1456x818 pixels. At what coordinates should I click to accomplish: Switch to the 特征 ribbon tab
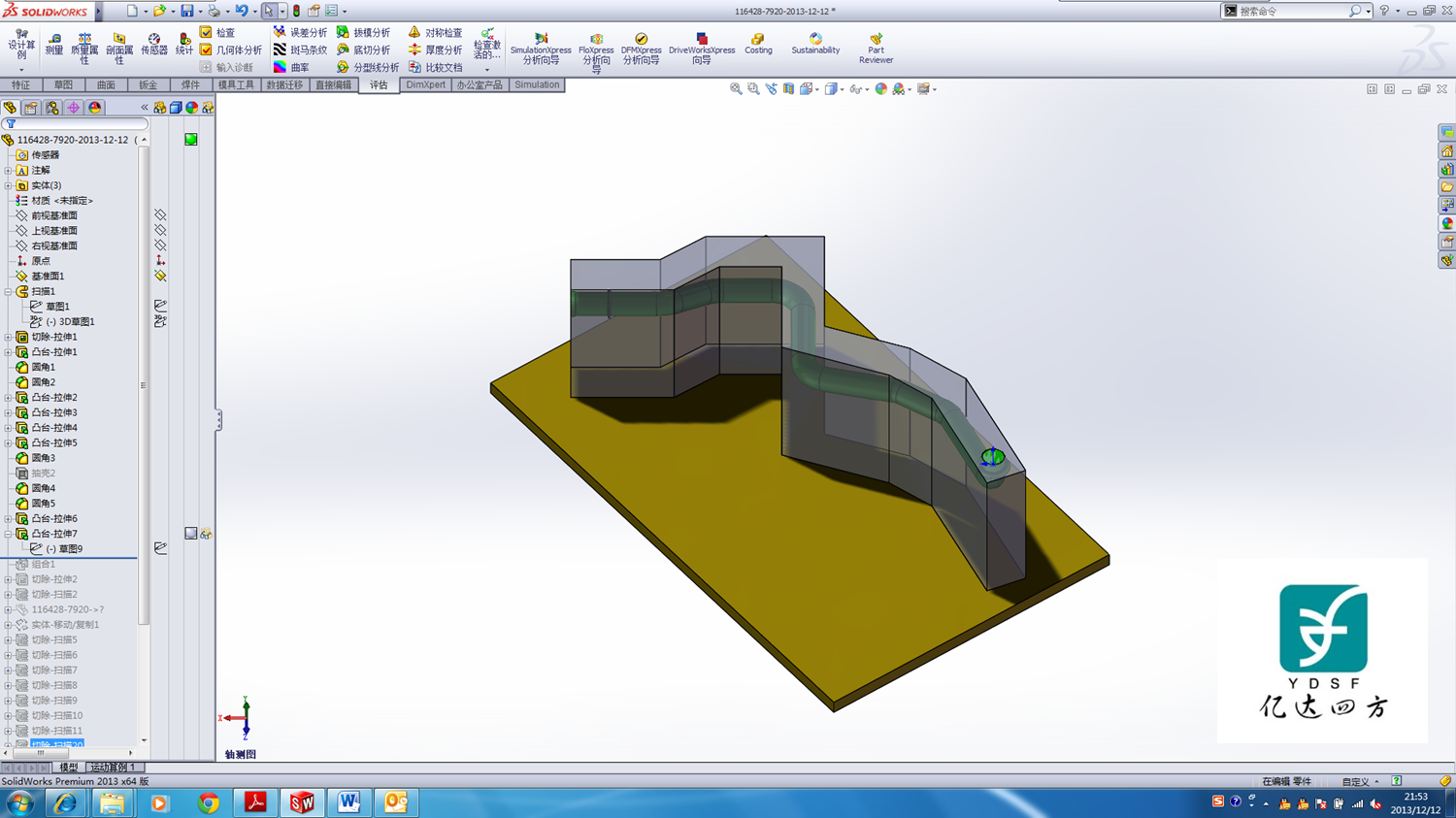click(20, 85)
